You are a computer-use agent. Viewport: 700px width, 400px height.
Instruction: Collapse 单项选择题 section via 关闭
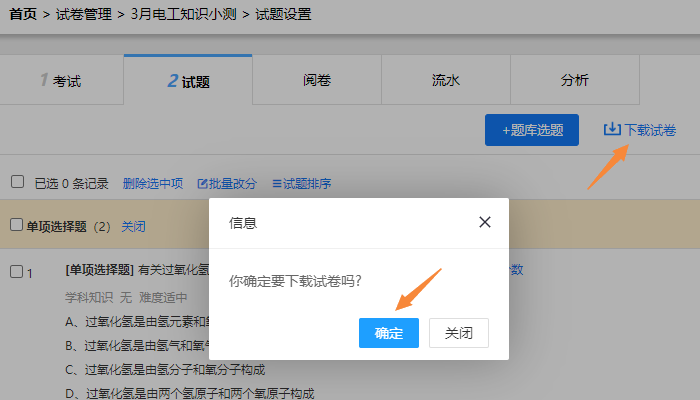133,226
